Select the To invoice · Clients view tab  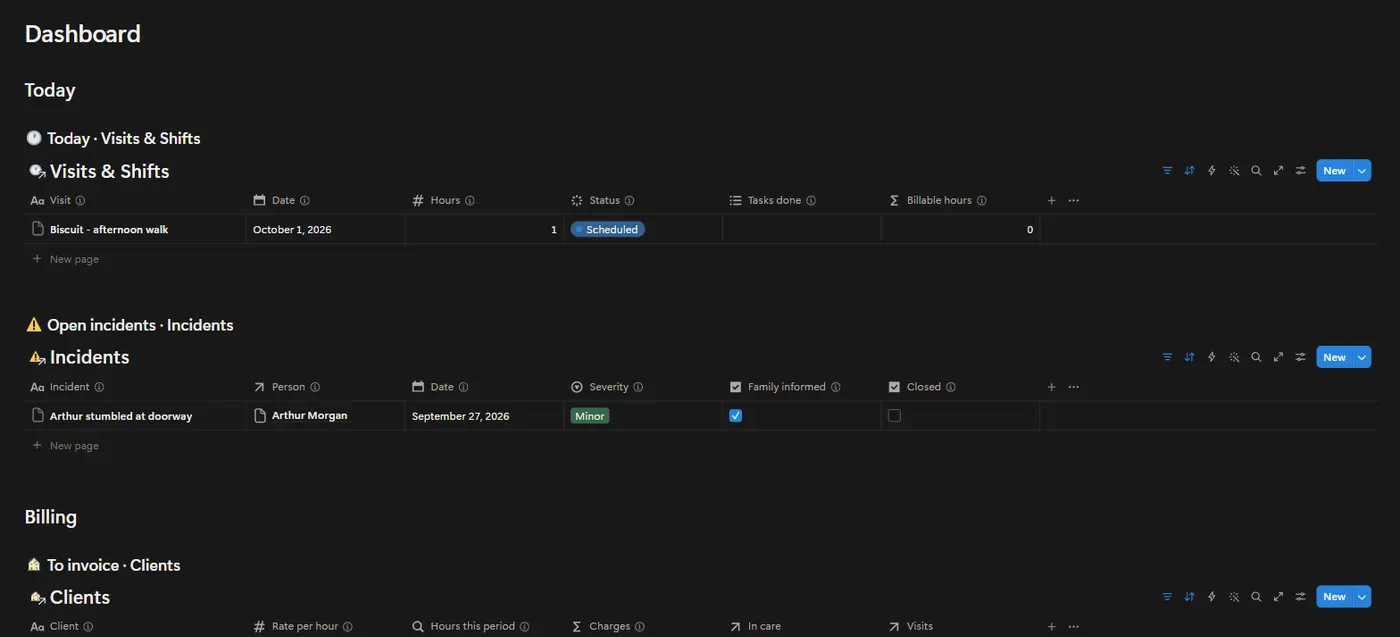tap(103, 565)
